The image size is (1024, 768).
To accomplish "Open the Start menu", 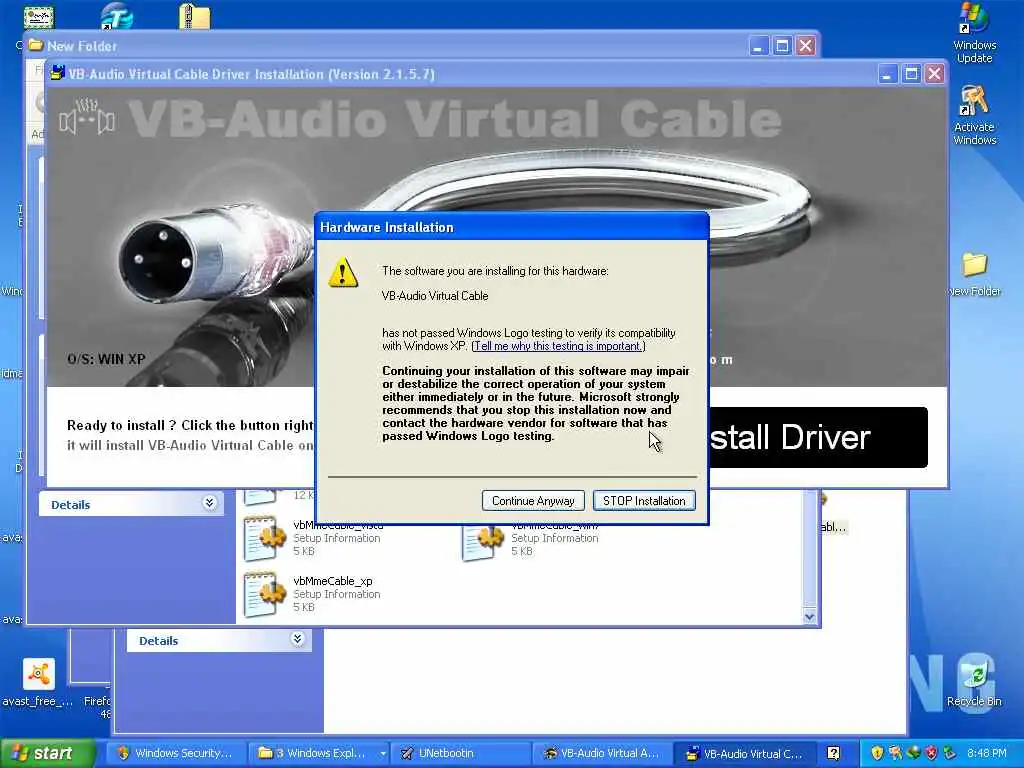I will (x=47, y=753).
